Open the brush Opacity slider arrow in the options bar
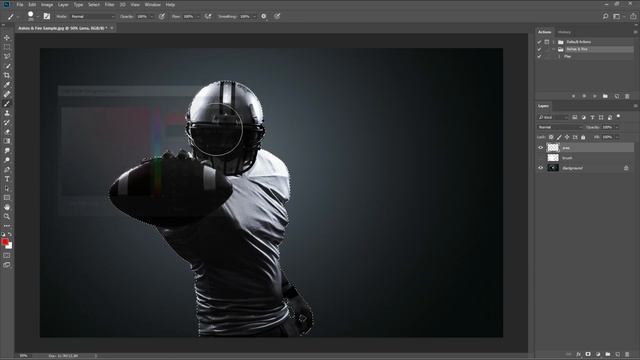640x360 pixels. (x=152, y=17)
